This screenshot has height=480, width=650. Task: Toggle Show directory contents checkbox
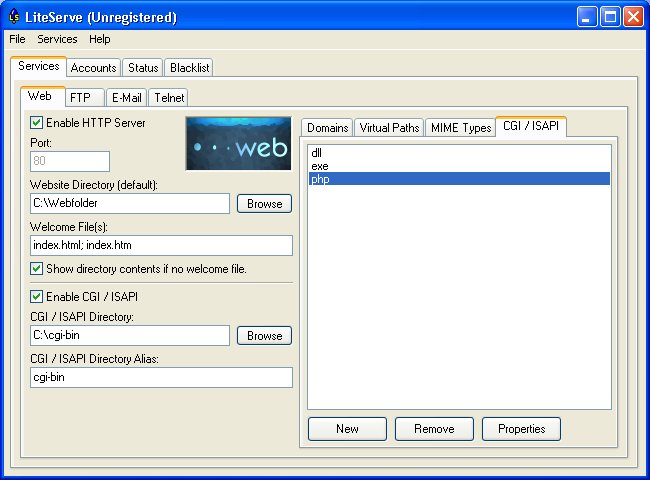[36, 269]
